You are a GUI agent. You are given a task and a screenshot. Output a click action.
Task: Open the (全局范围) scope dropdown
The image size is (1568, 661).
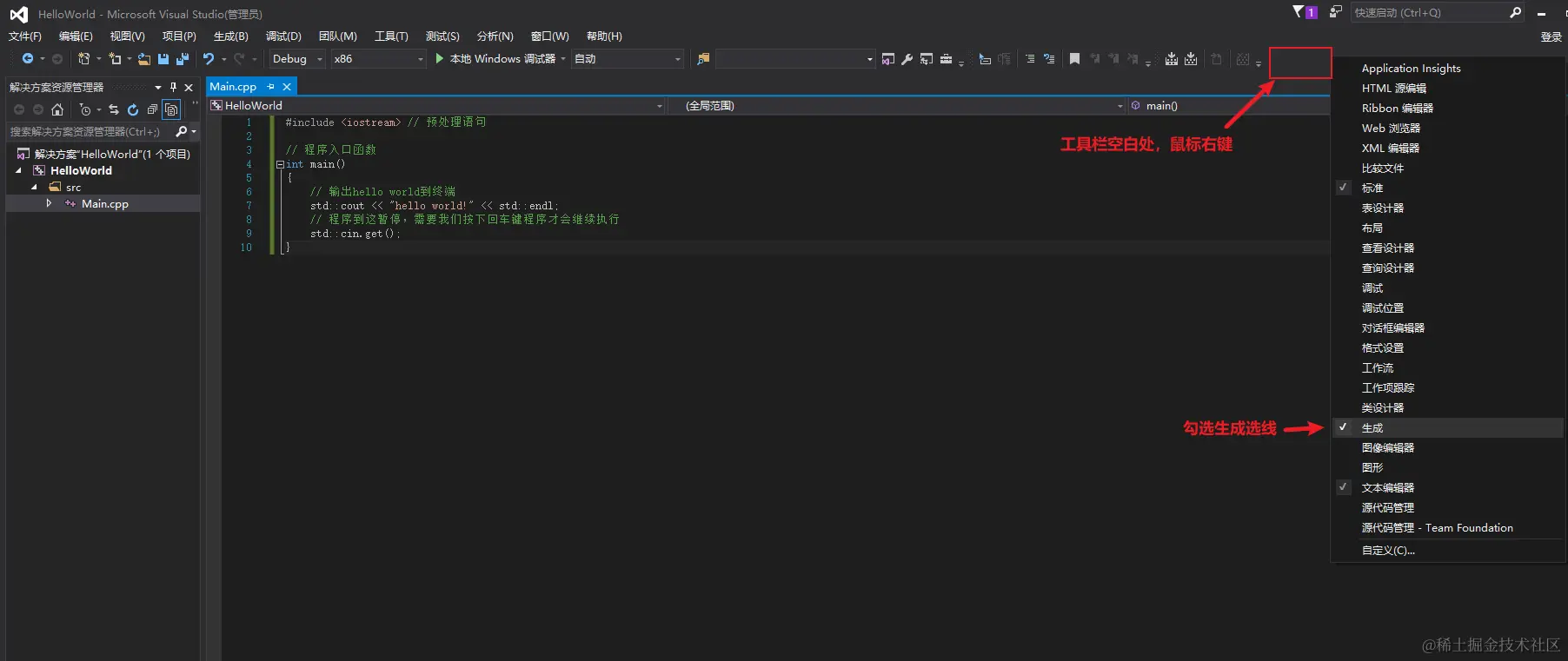(896, 106)
